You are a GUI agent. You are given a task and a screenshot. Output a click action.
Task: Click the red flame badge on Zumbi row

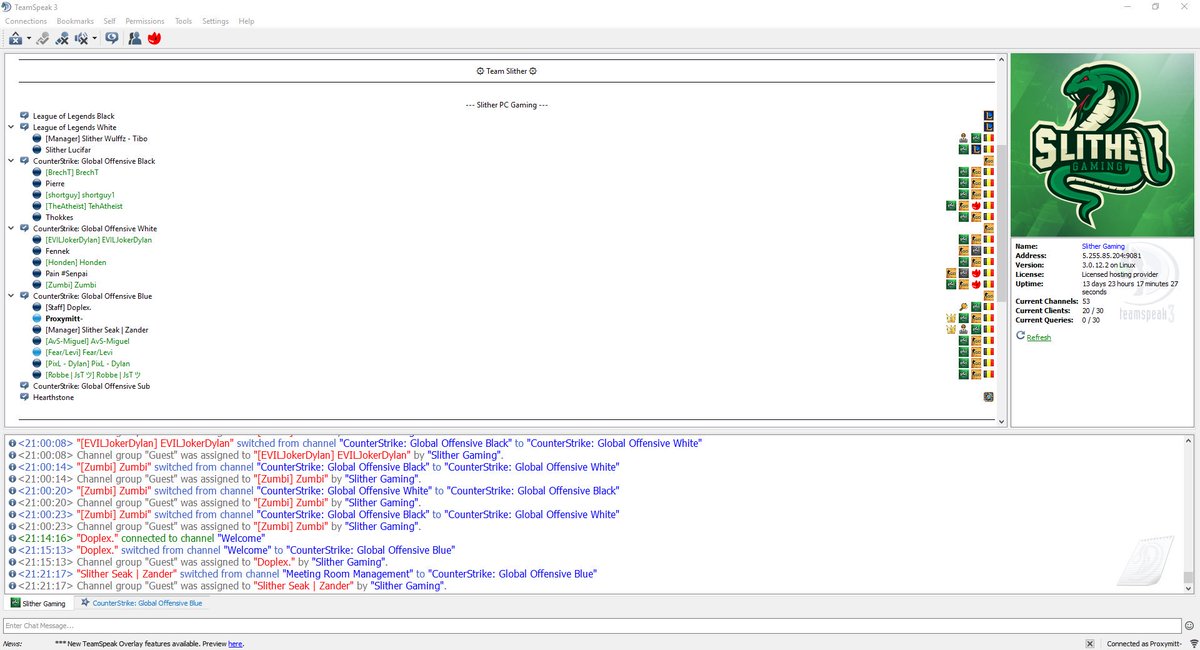click(x=975, y=285)
